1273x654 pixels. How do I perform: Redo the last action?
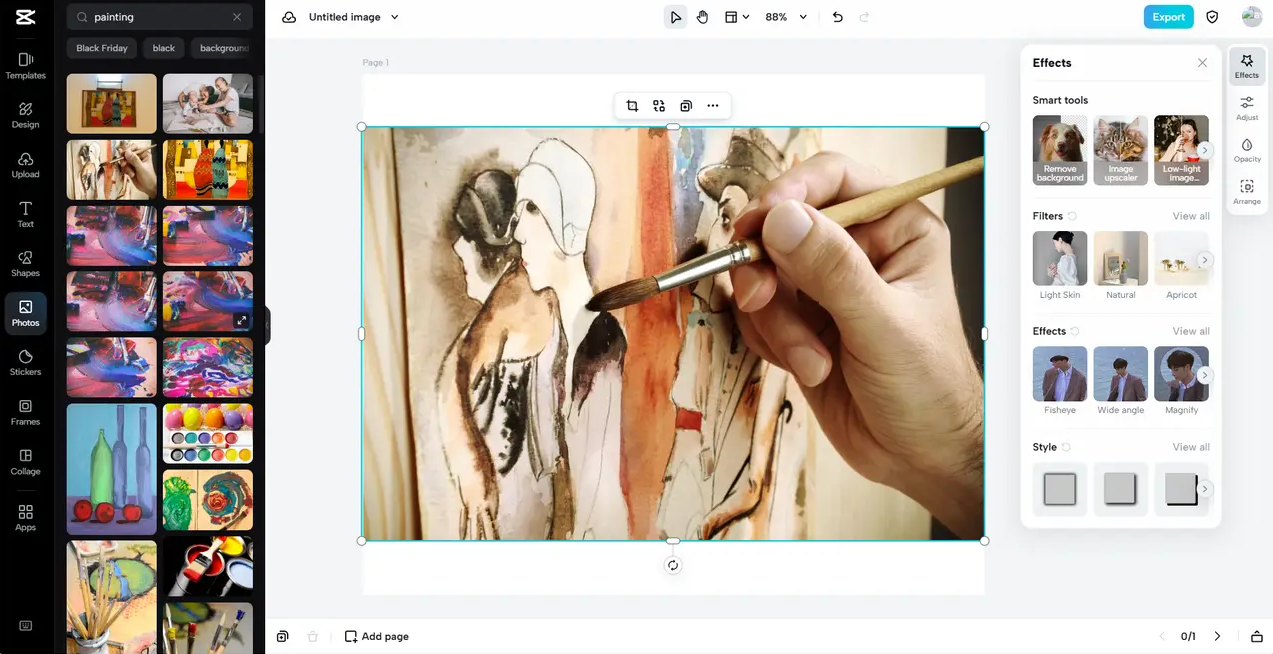tap(864, 17)
